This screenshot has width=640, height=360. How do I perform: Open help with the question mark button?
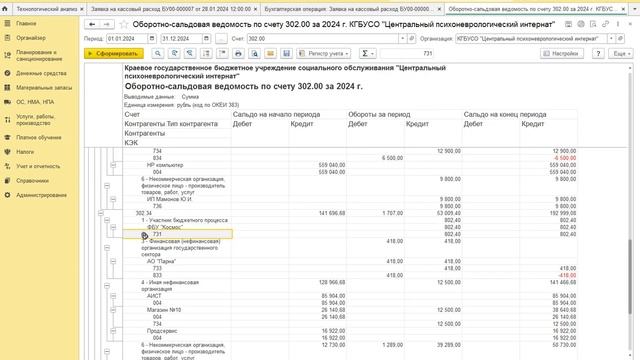598,53
